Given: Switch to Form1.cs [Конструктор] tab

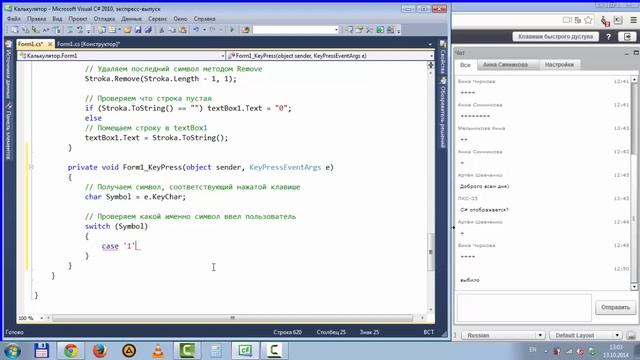Looking at the screenshot, I should [x=88, y=44].
